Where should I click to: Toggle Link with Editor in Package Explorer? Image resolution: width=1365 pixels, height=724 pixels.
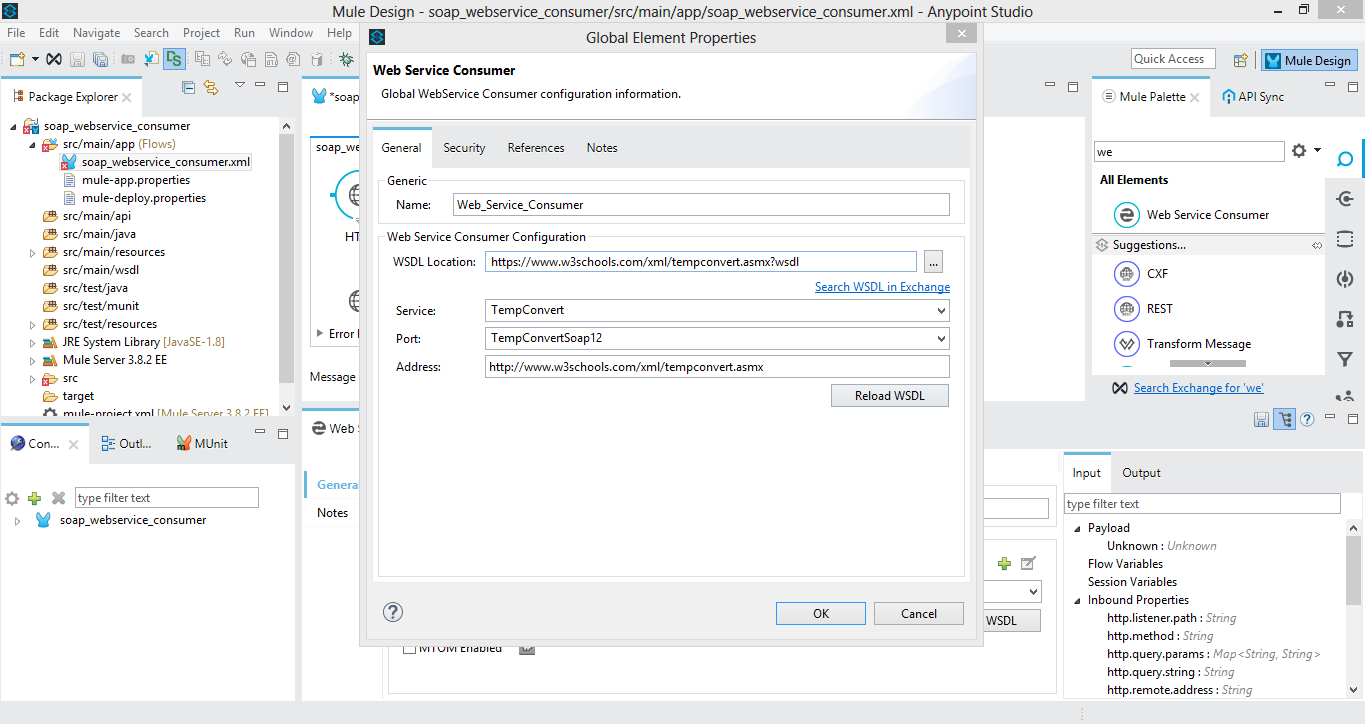(211, 87)
